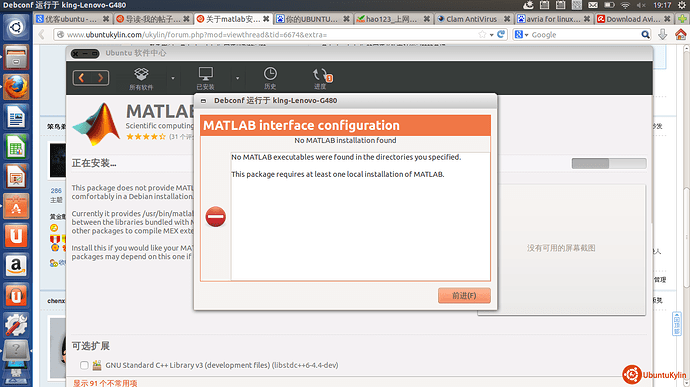
Task: Click Google search magnifier icon
Action: point(645,34)
